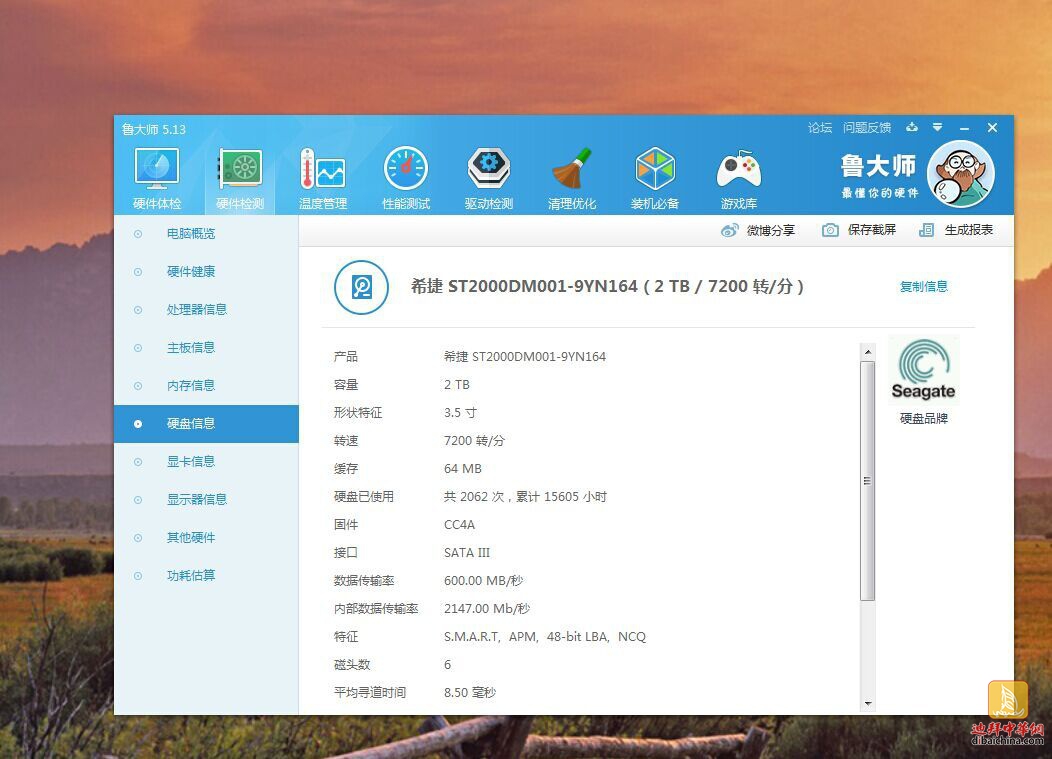
Task: Click the scrollbar up arrow
Action: click(867, 352)
